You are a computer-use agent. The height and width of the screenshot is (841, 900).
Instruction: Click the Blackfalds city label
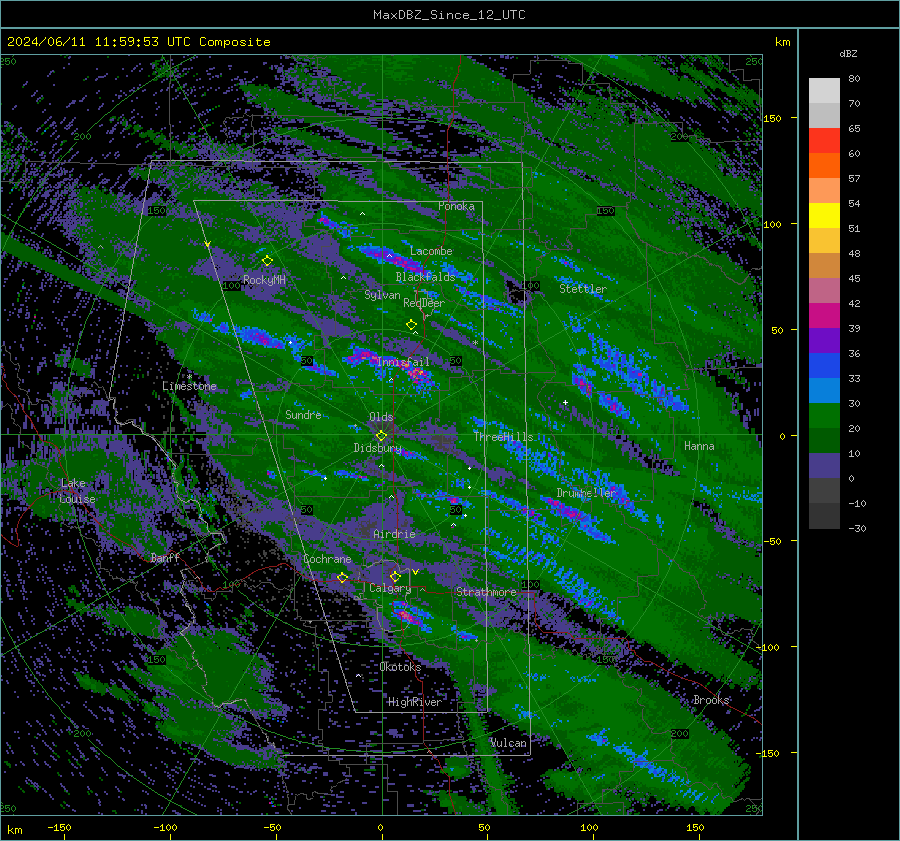425,277
